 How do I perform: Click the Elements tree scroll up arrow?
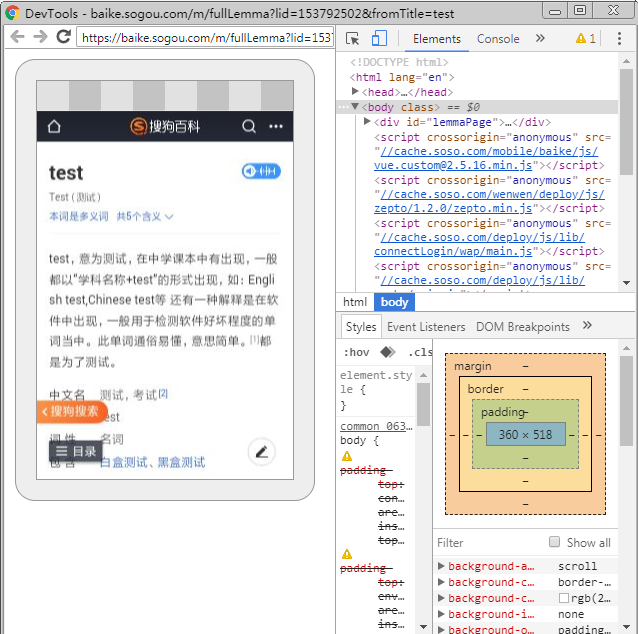(626, 61)
